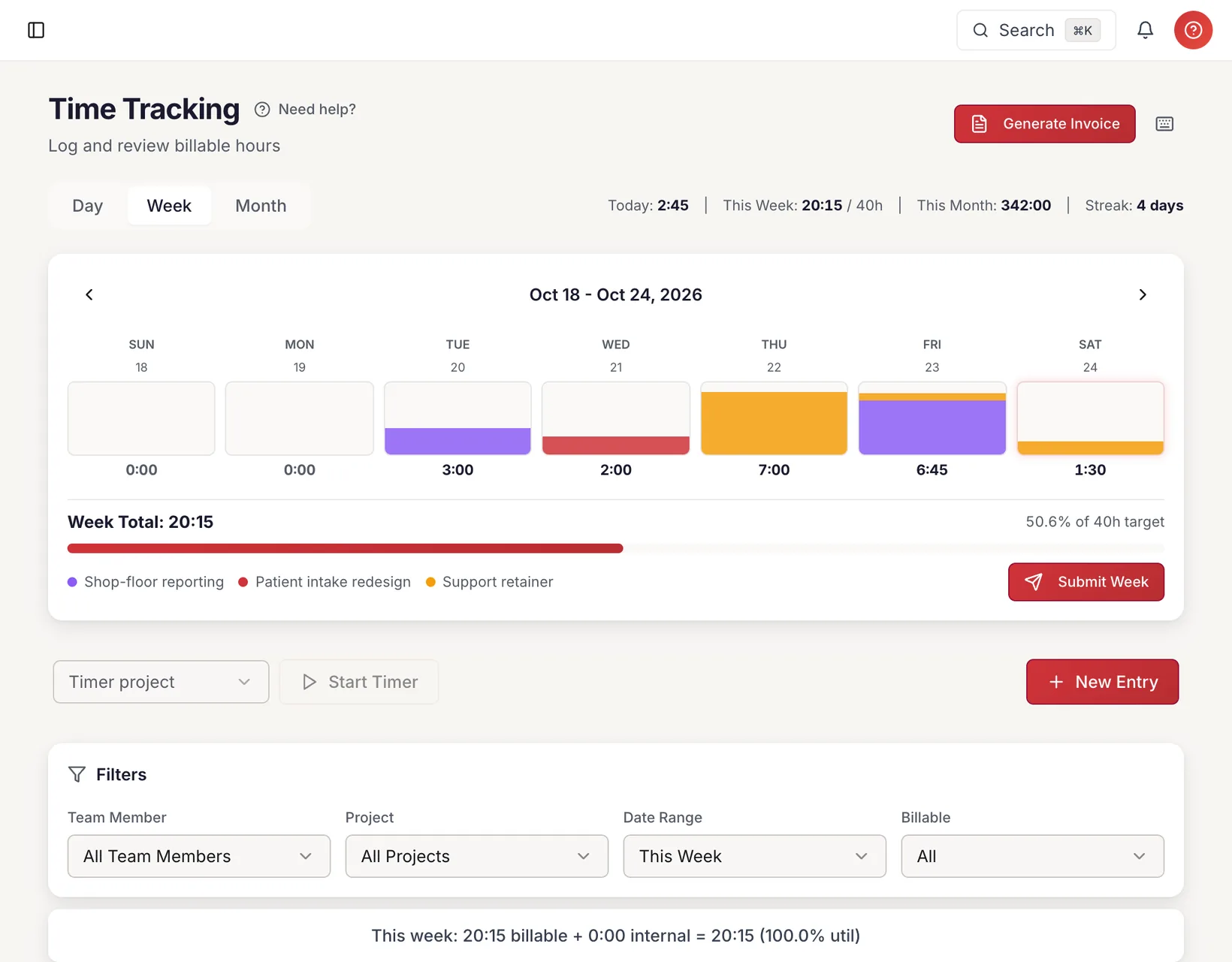Select Thursday 22 orange bar
This screenshot has height=962, width=1232.
[x=774, y=423]
